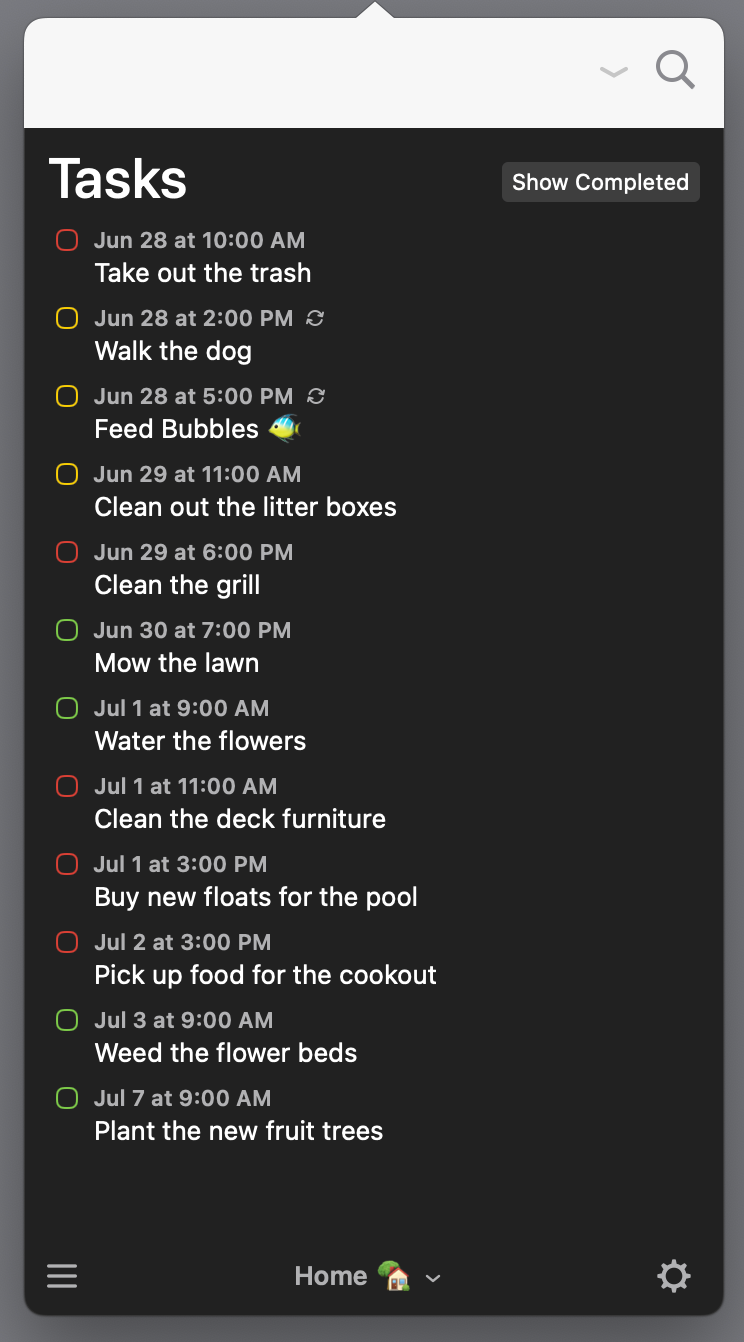Screen dimensions: 744x1342
Task: Click the Show Completed button
Action: (x=601, y=182)
